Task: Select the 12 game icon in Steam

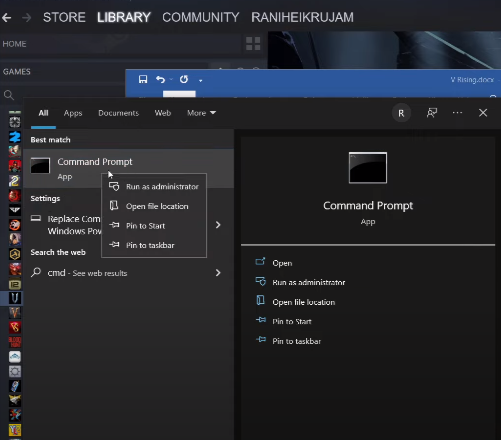Action: click(x=15, y=284)
